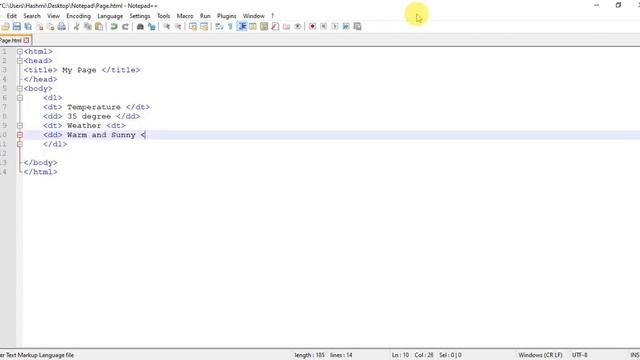Toggle INS insert mode in status bar
The image size is (640, 360).
point(635,355)
